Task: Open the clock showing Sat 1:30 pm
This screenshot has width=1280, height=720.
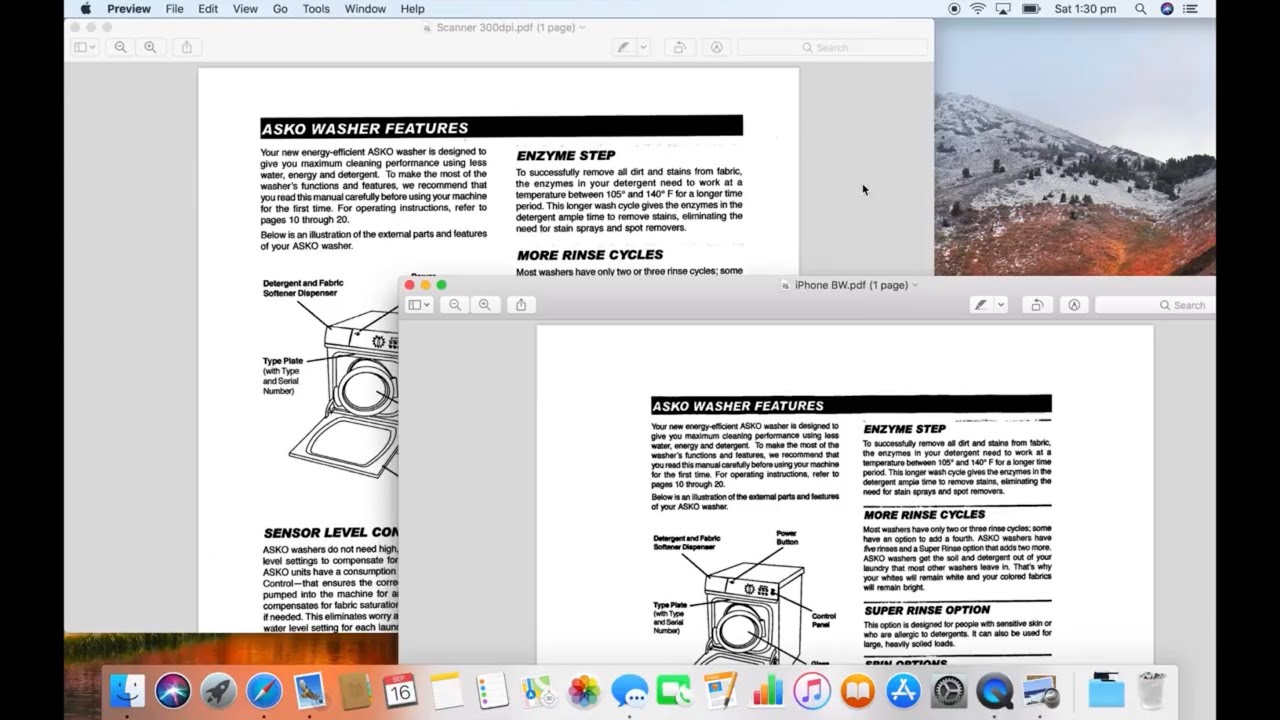Action: click(1085, 9)
